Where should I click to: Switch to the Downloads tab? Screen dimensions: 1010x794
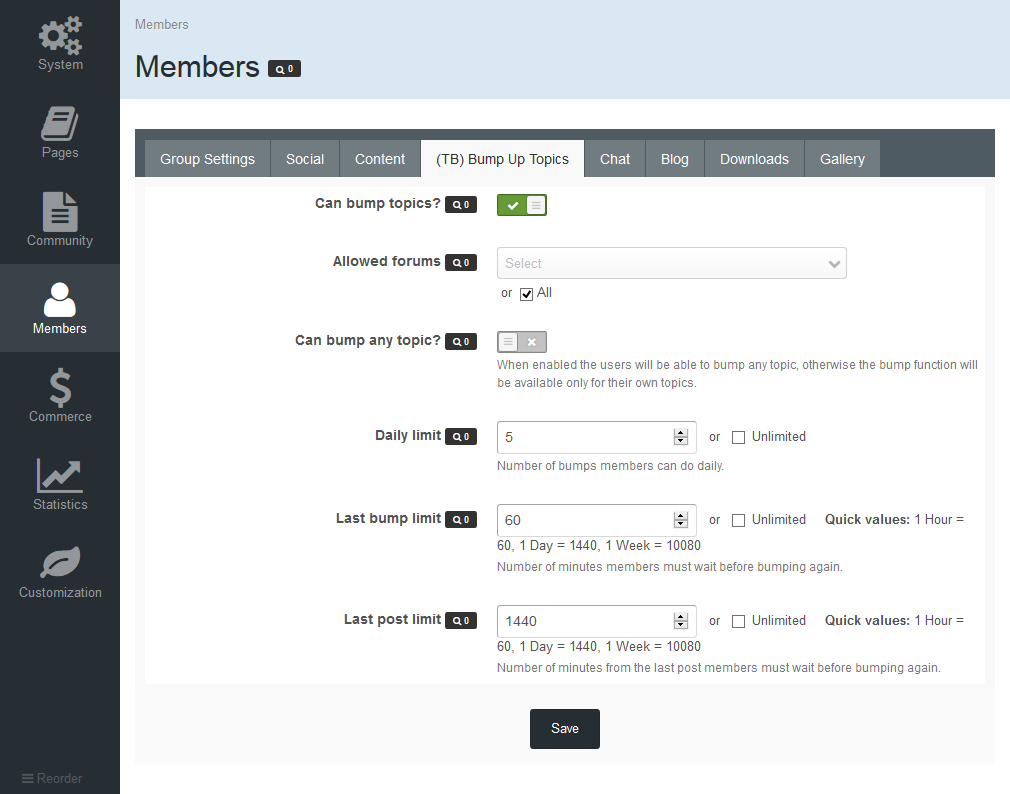(754, 159)
